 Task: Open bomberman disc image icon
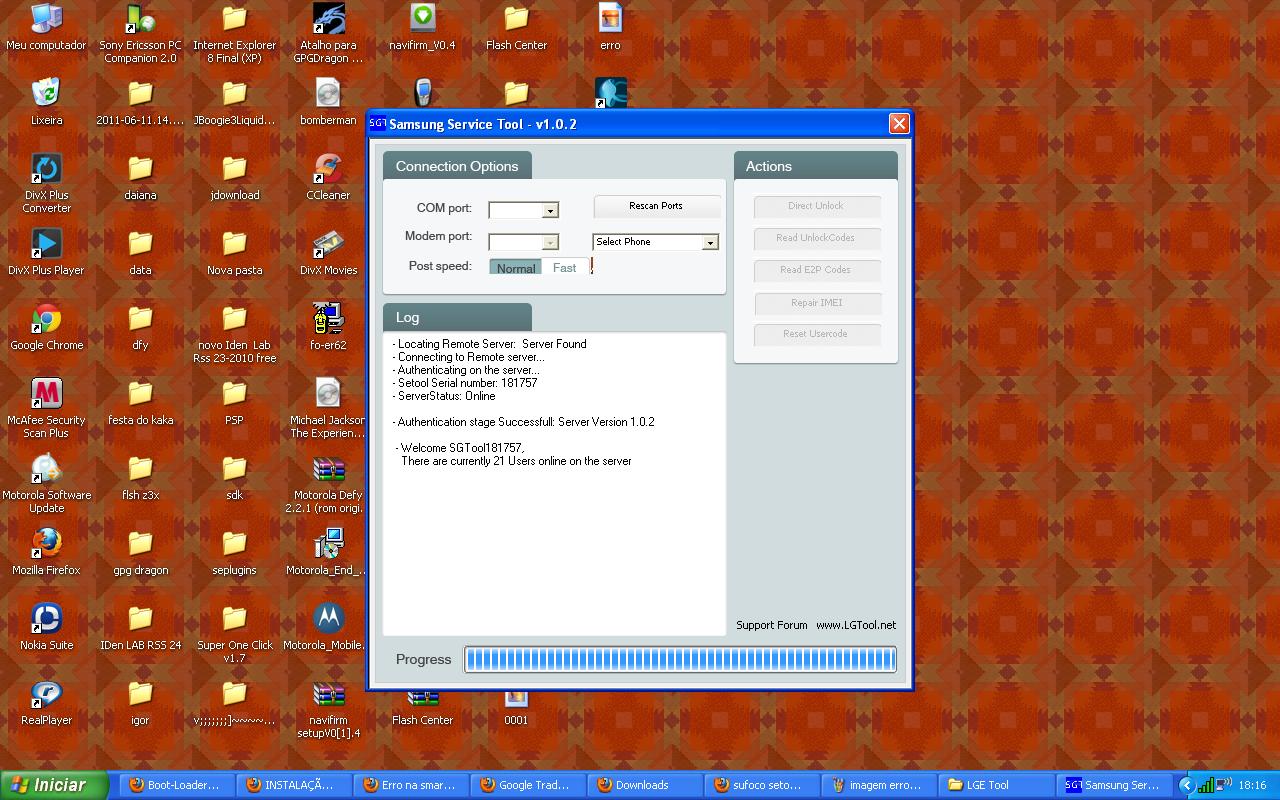tap(328, 102)
